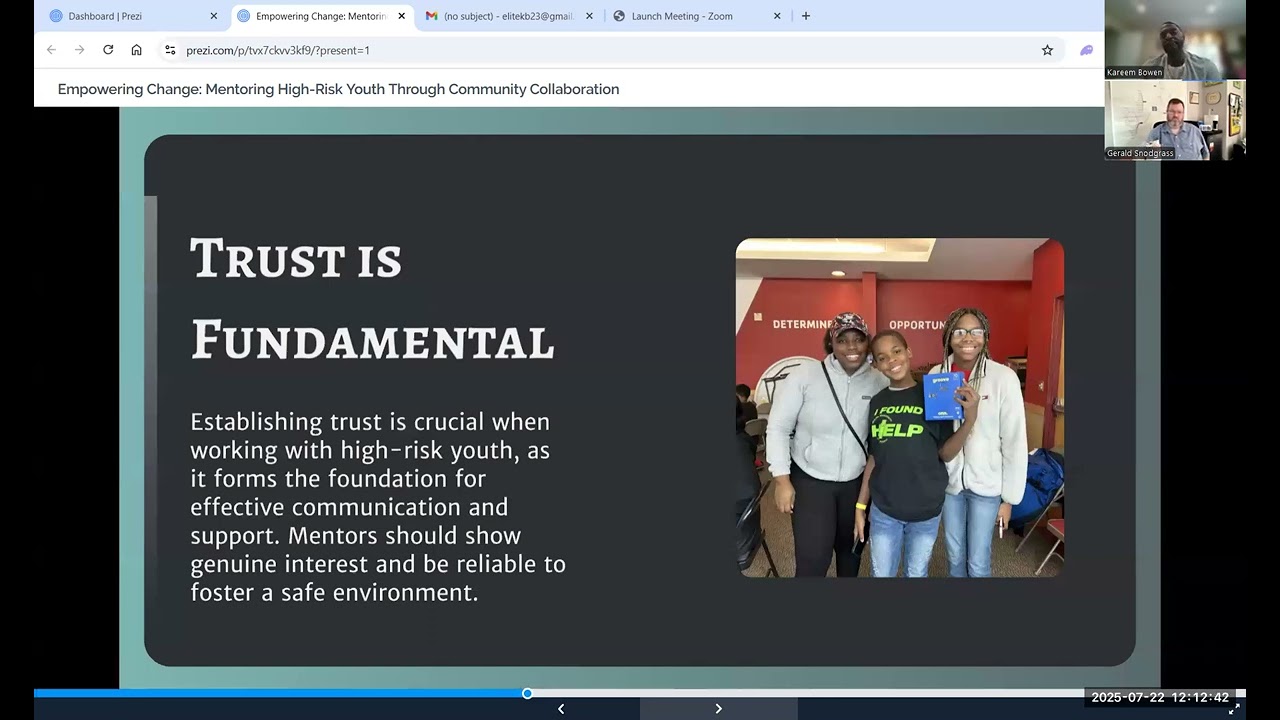The height and width of the screenshot is (720, 1280).
Task: Reload the Prezi page
Action: pyautogui.click(x=108, y=50)
